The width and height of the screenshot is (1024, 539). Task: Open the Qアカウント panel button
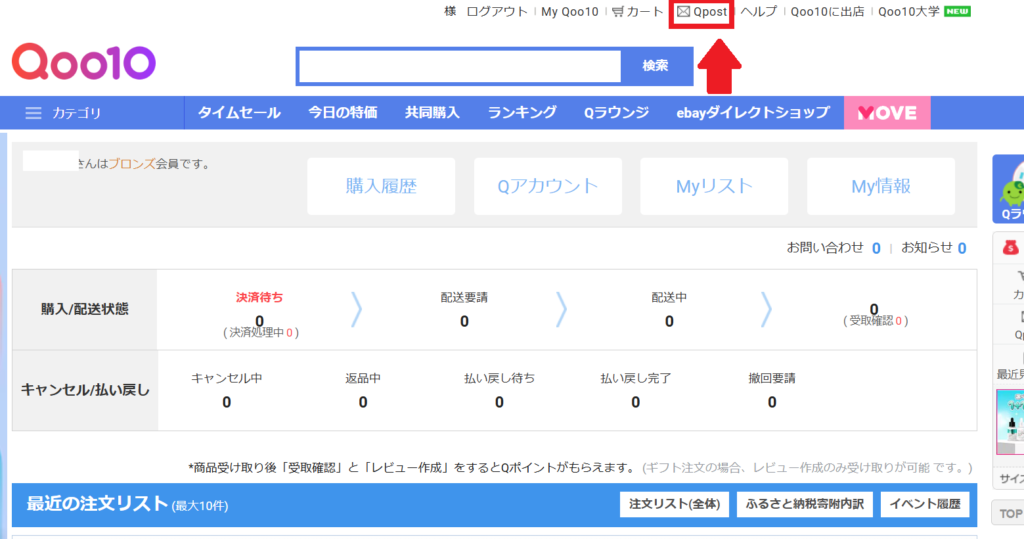[547, 186]
